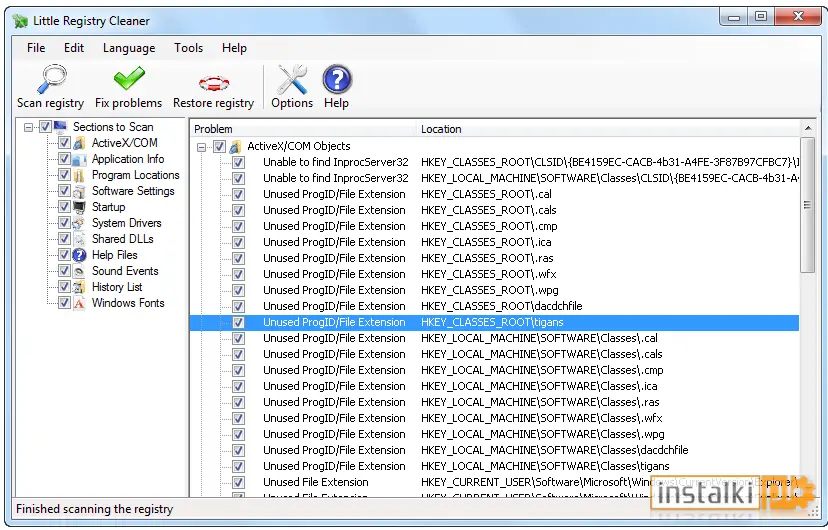The width and height of the screenshot is (828, 530).
Task: Close the Little Registry Cleaner window
Action: tap(798, 17)
